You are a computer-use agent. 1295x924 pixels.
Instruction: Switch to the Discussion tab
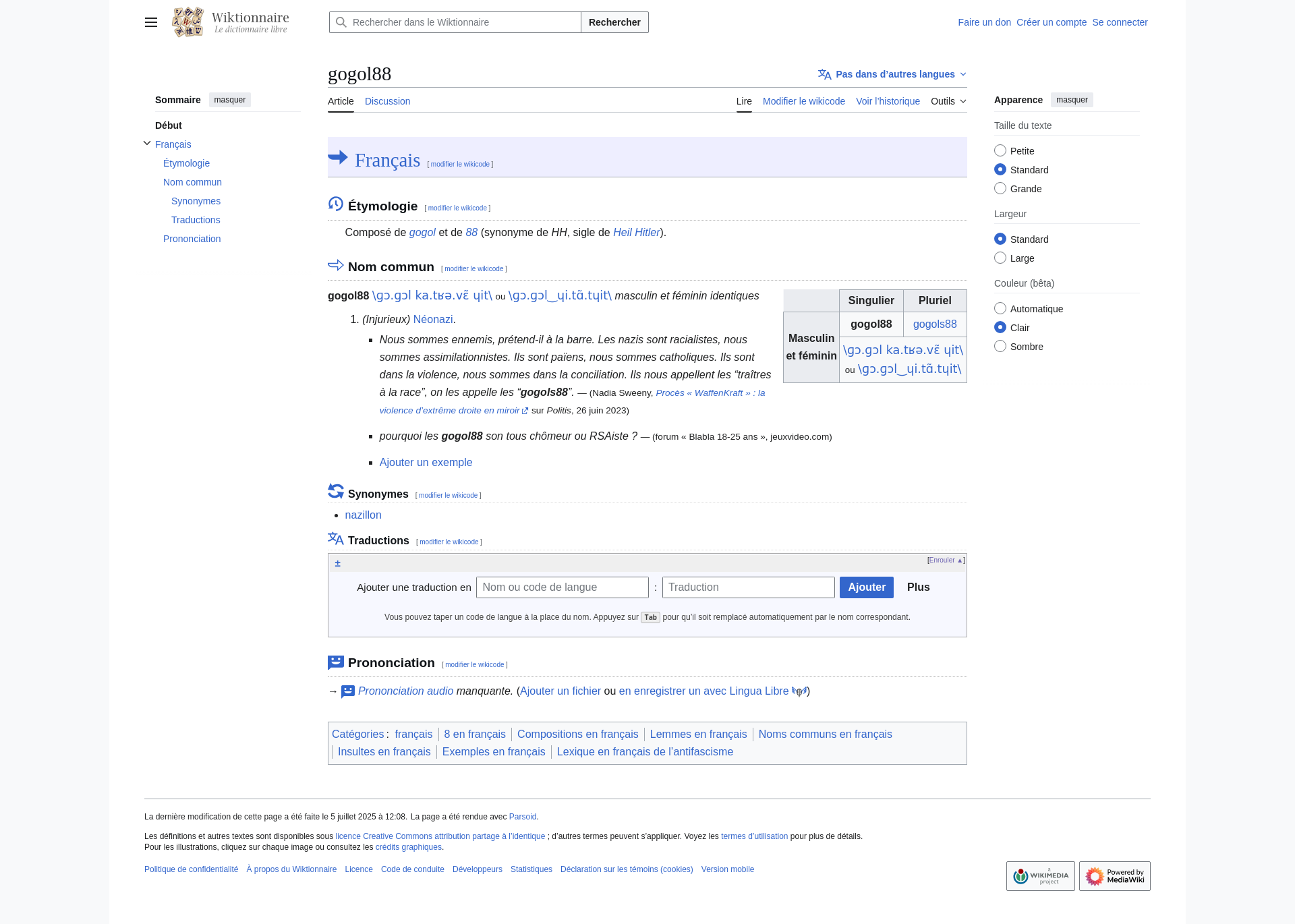(387, 101)
